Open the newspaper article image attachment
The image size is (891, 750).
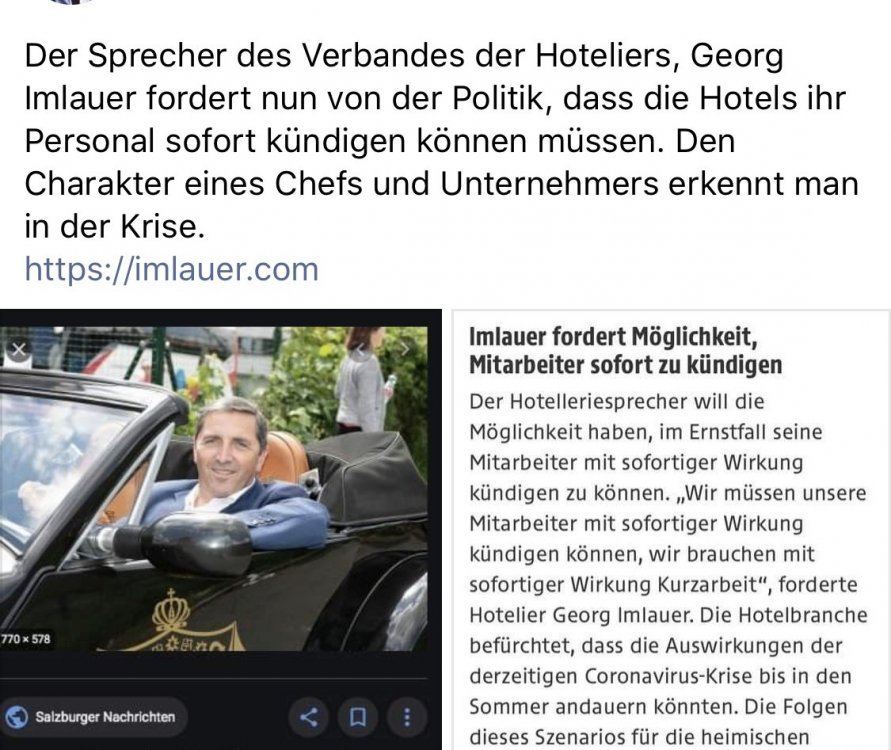[x=671, y=530]
